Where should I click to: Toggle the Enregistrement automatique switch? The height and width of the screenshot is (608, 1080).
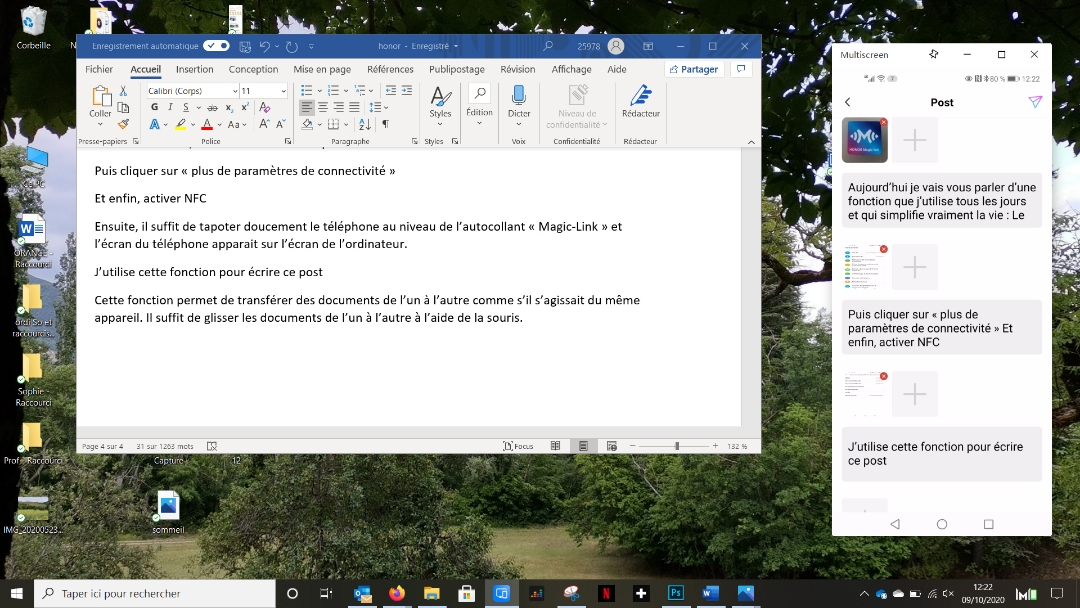(x=216, y=46)
